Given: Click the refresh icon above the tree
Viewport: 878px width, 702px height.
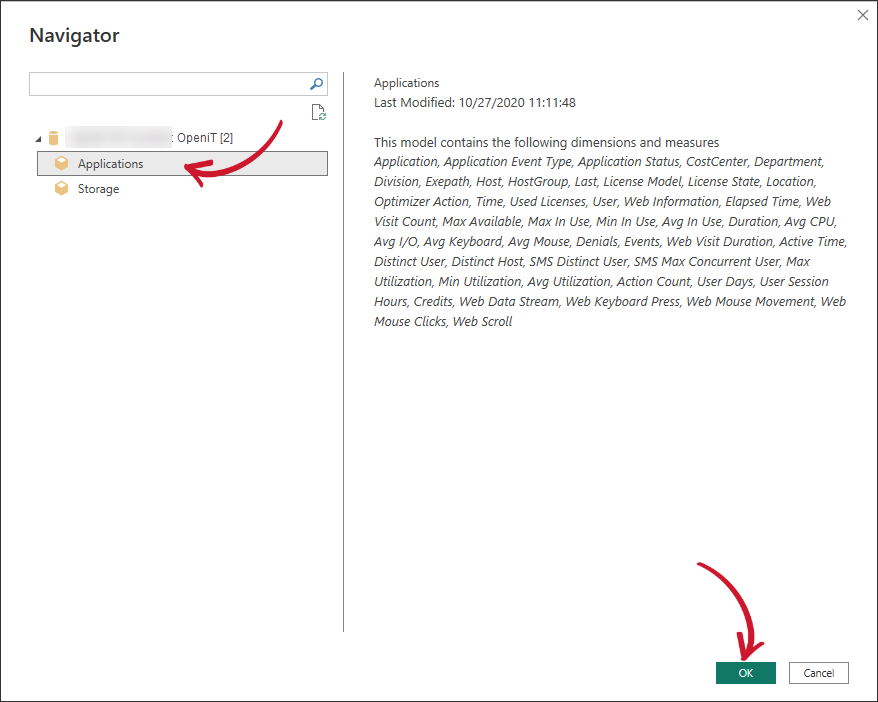Looking at the screenshot, I should coord(318,112).
